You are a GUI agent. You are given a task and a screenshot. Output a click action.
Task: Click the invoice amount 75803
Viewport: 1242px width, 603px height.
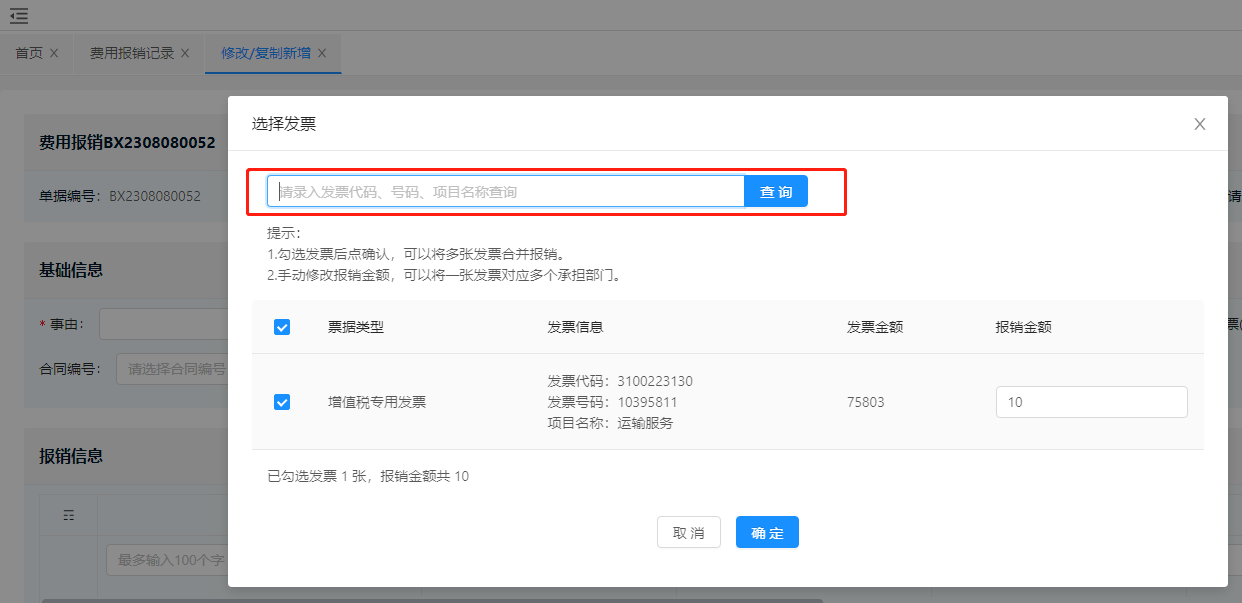pos(866,402)
